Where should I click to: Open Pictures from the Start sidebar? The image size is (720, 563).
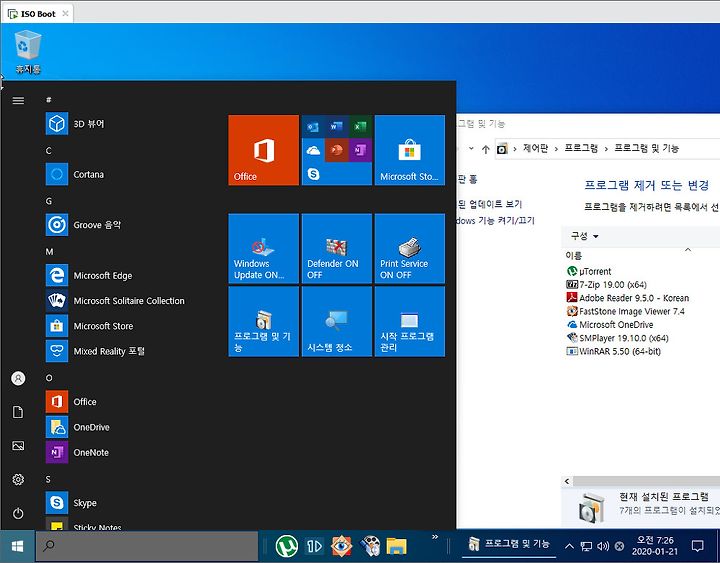pos(18,445)
